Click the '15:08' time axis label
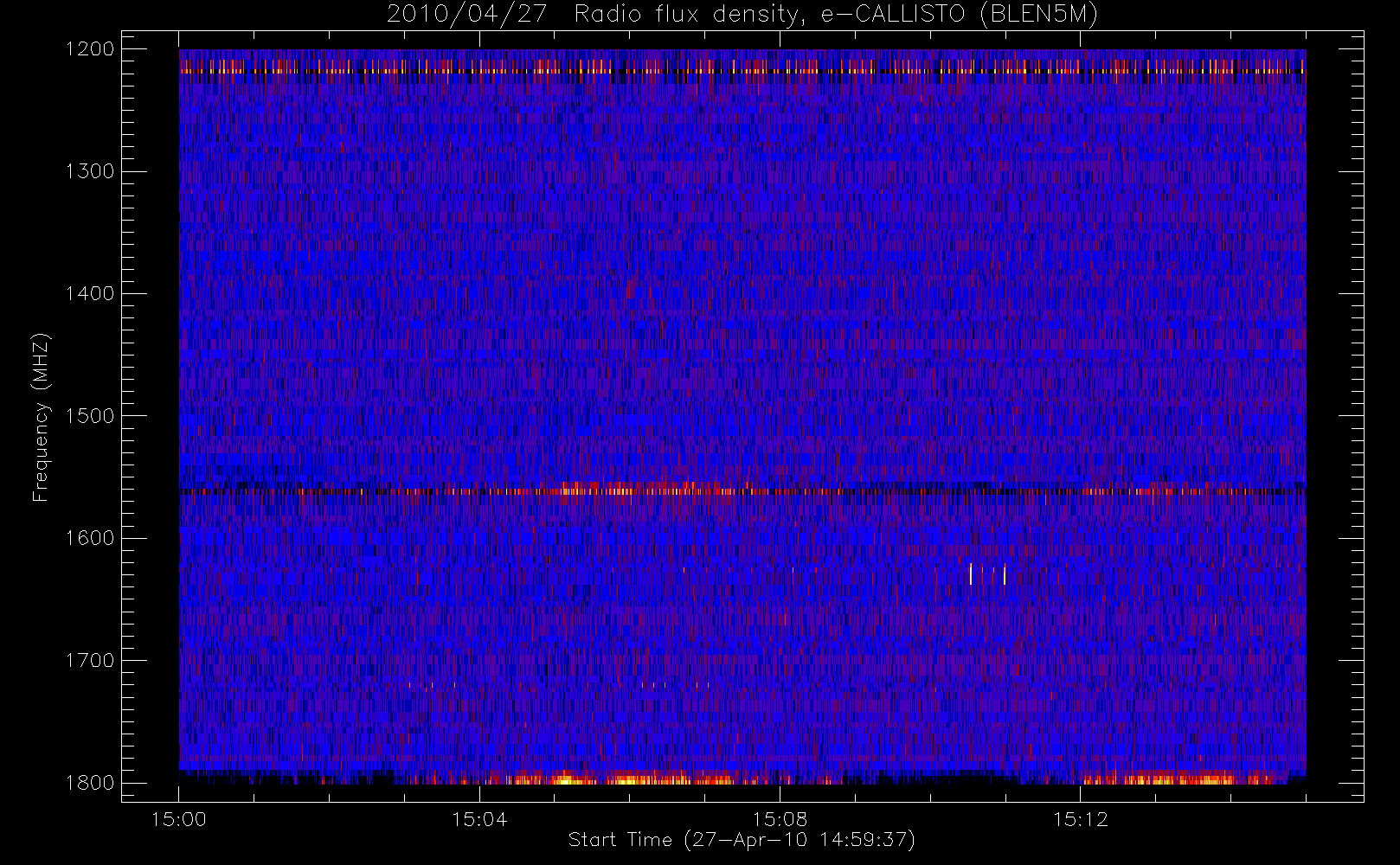 780,819
